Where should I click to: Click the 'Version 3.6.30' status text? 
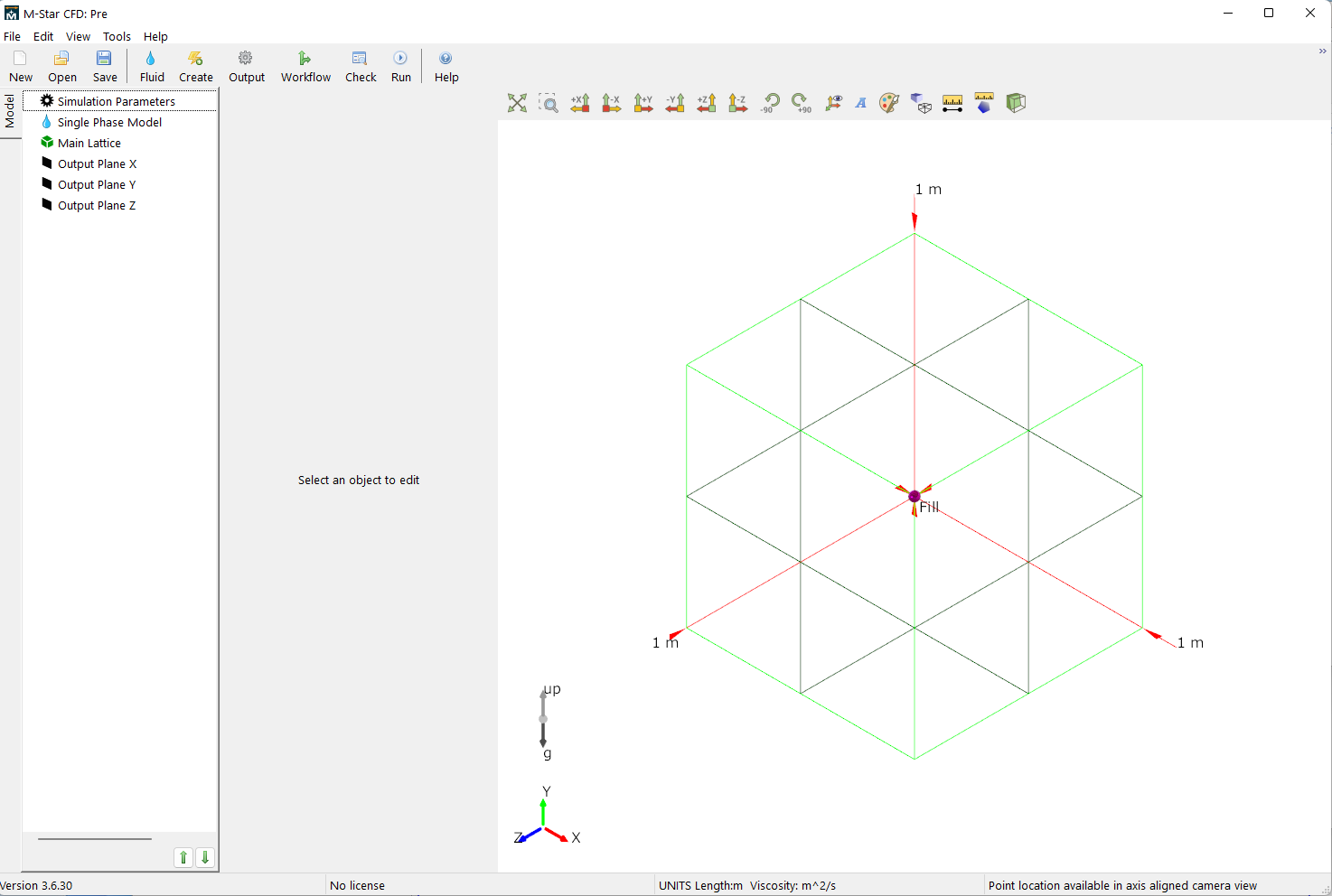(x=37, y=885)
